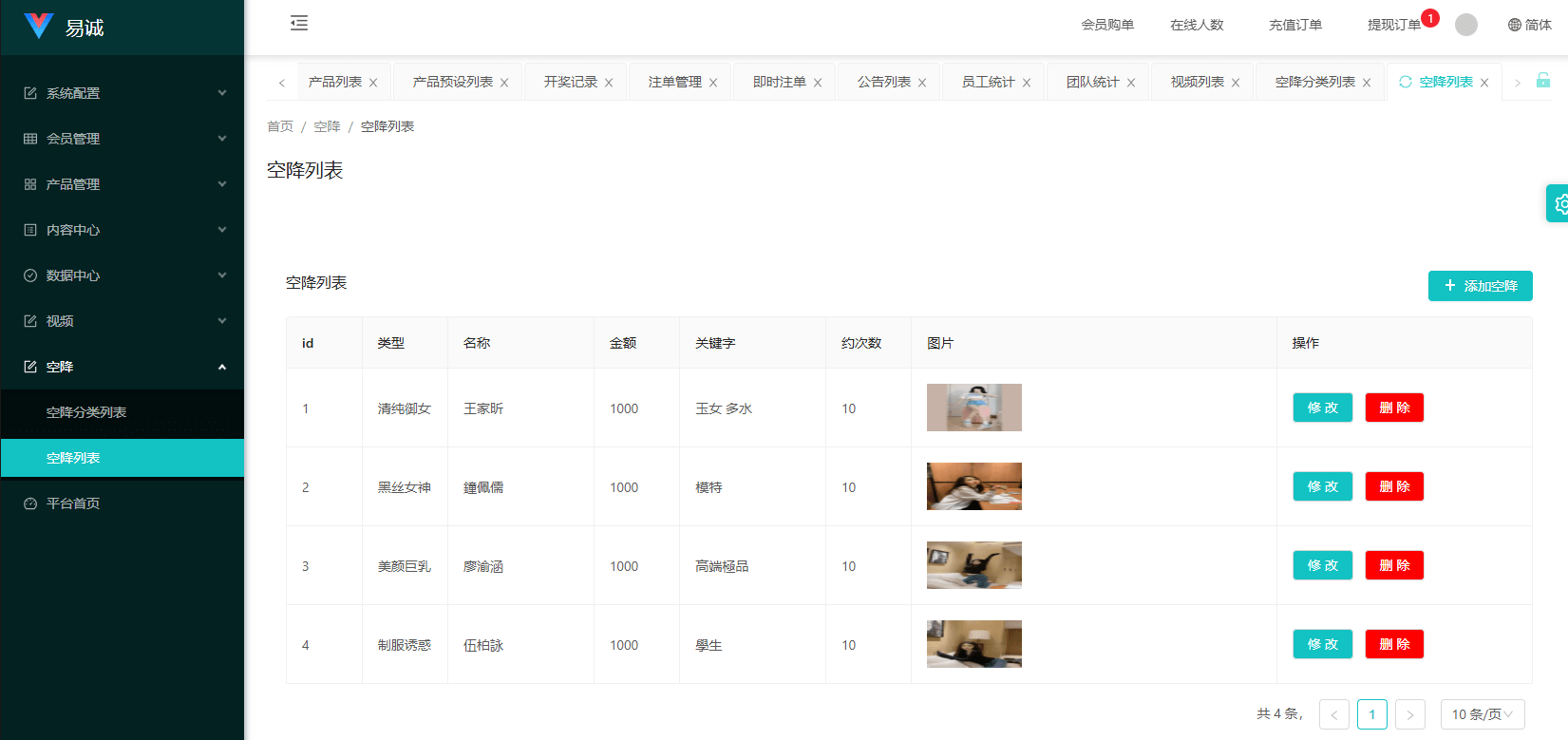The image size is (1568, 740).
Task: Close the 公告列表 tab
Action: (922, 84)
